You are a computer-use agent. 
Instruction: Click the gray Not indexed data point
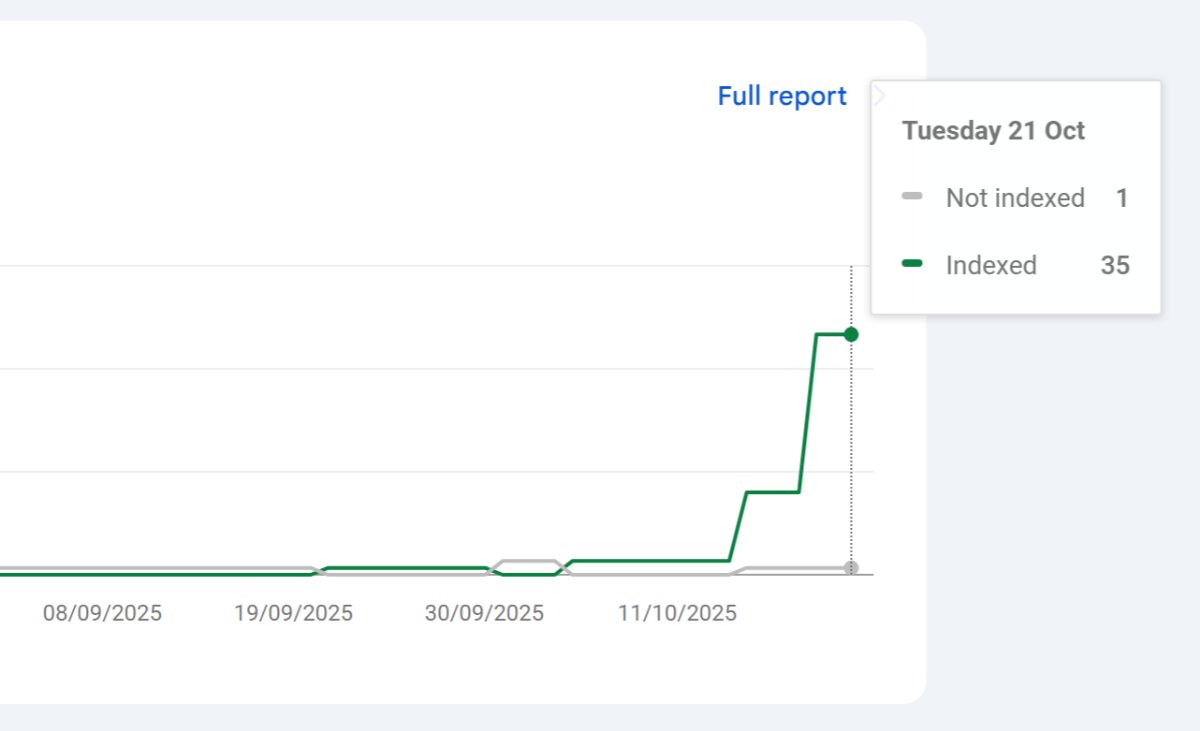[850, 568]
